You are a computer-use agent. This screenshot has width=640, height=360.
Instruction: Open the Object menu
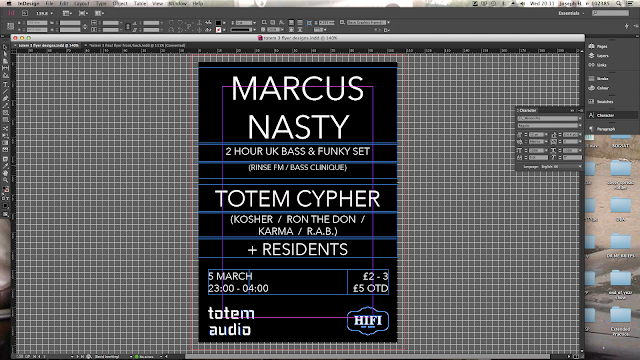pyautogui.click(x=120, y=3)
